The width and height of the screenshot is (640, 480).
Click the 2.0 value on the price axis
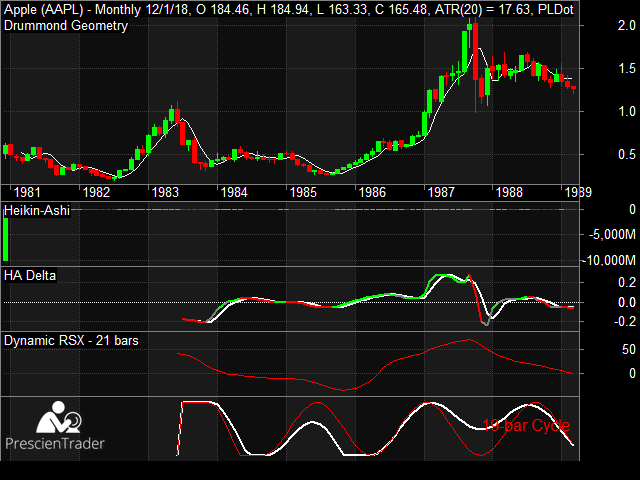click(x=627, y=26)
